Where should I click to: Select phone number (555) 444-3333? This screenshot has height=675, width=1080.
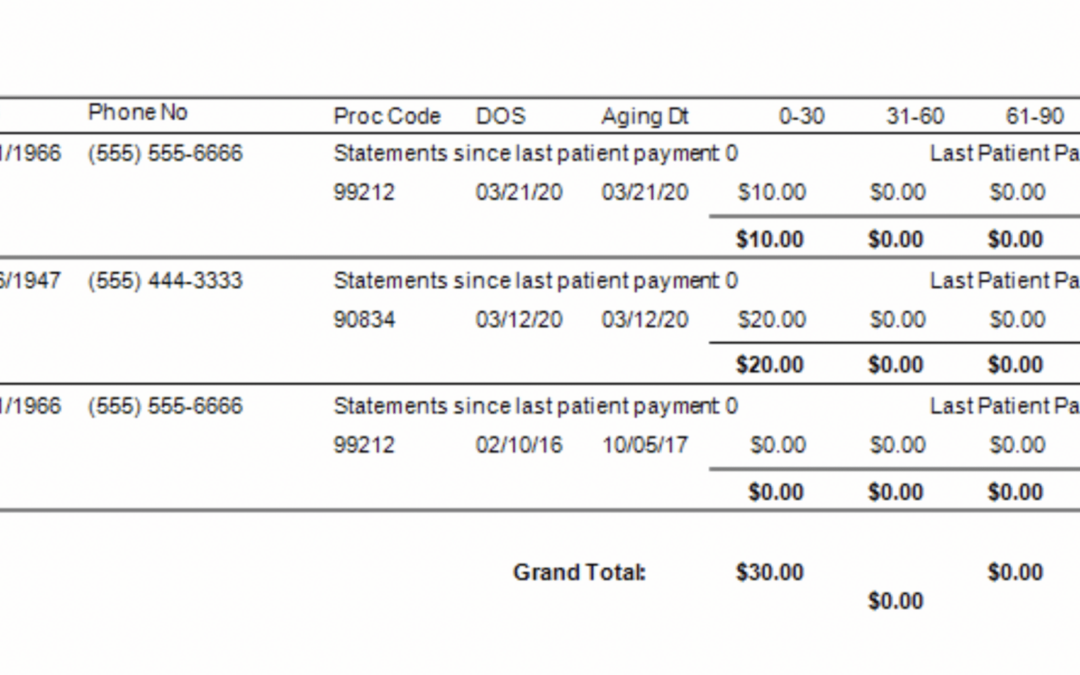tap(165, 281)
